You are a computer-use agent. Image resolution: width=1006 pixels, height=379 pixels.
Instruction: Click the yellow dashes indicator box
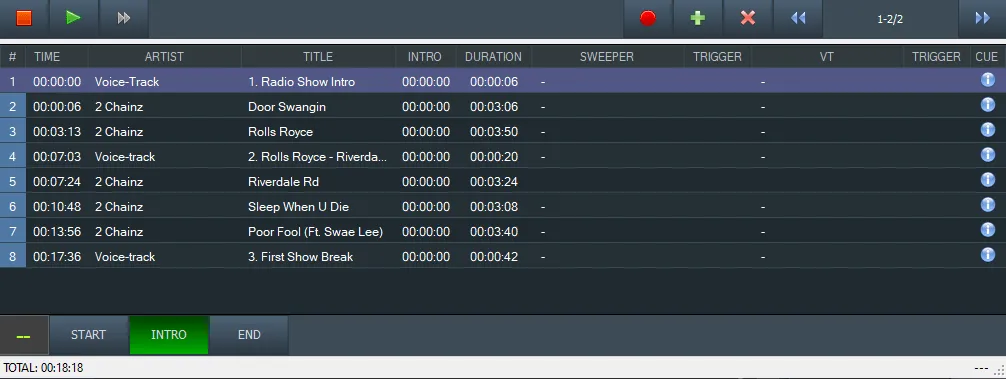click(x=24, y=335)
